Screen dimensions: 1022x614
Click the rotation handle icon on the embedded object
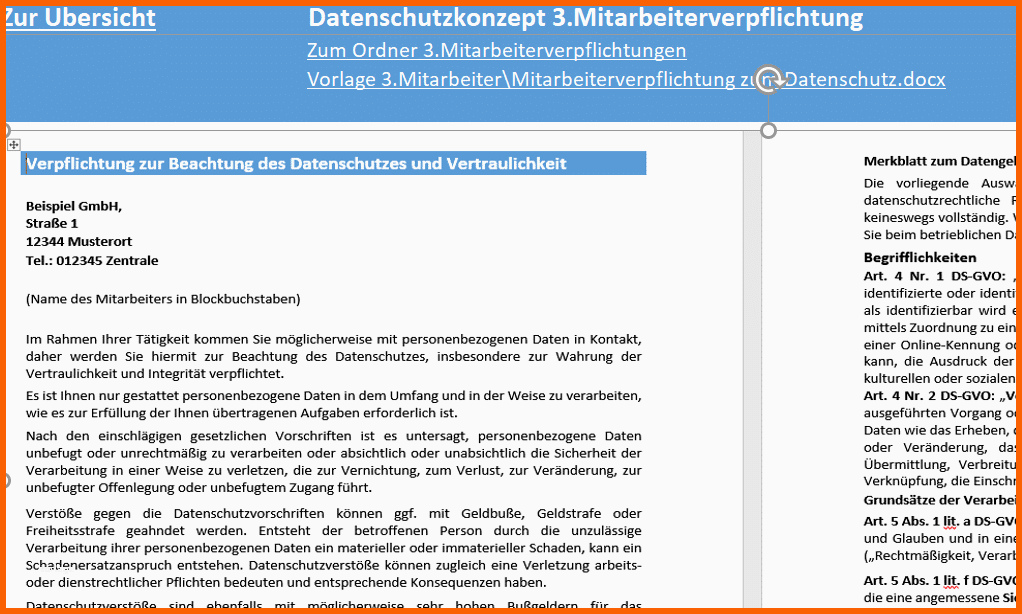769,78
